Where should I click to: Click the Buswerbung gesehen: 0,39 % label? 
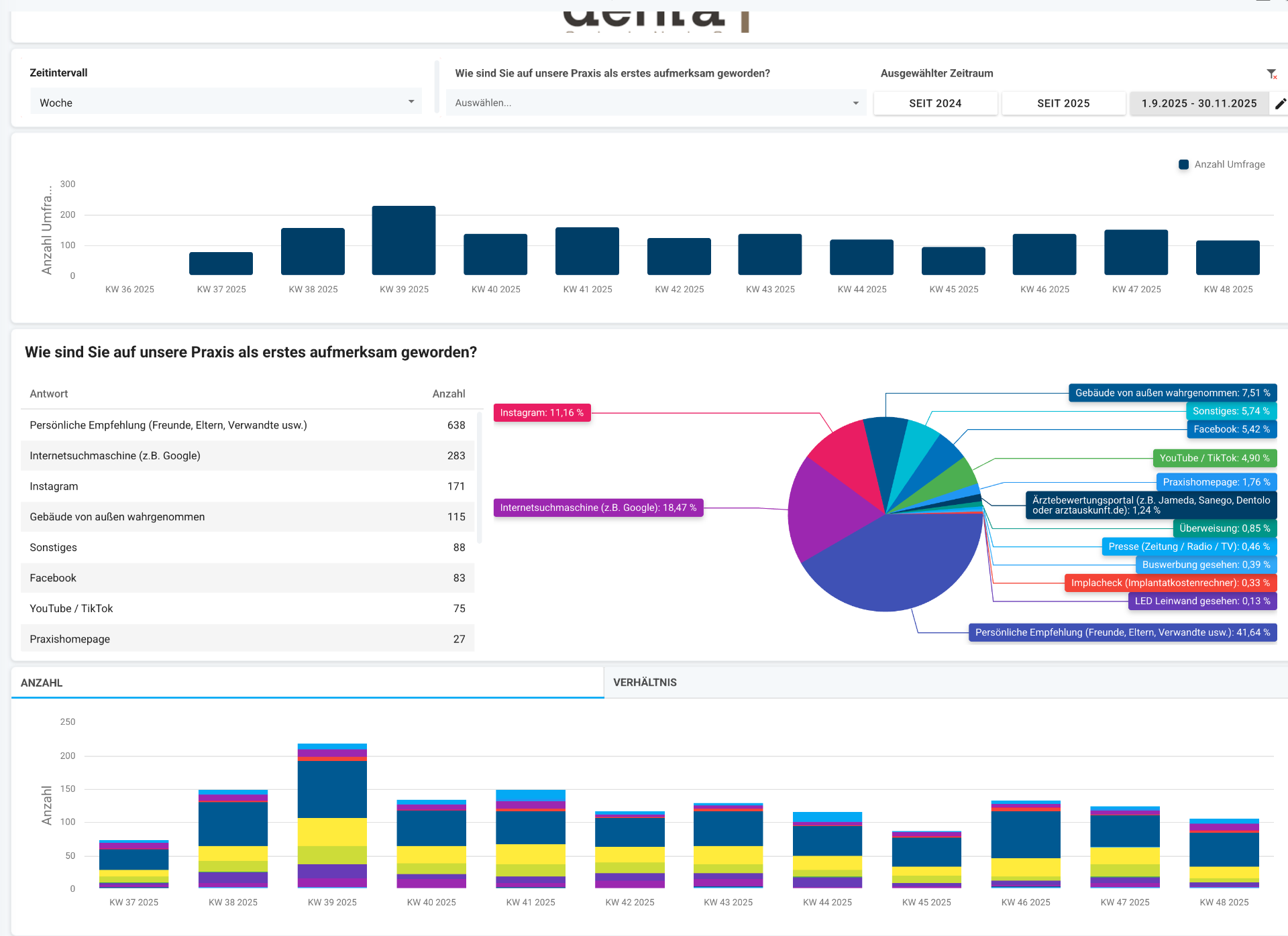(1206, 565)
